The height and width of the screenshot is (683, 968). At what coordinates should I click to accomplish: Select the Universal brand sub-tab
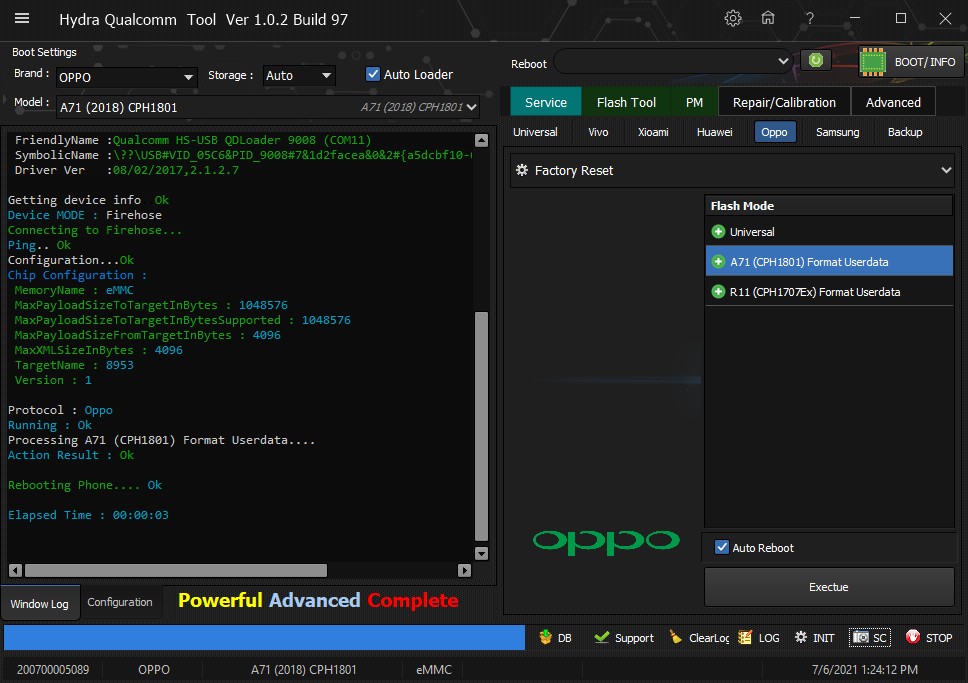click(x=535, y=132)
